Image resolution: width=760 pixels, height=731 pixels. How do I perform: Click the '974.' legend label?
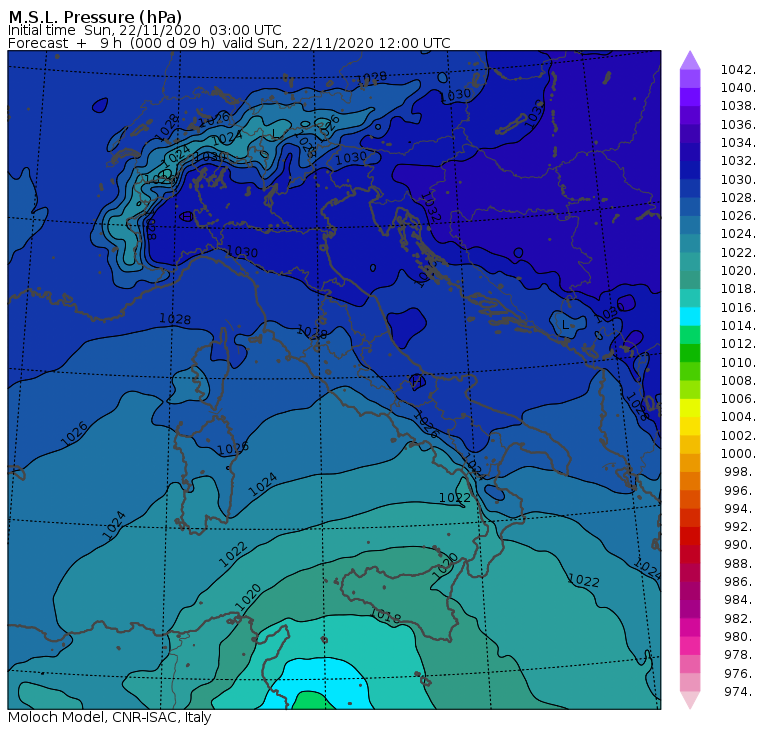pos(740,691)
